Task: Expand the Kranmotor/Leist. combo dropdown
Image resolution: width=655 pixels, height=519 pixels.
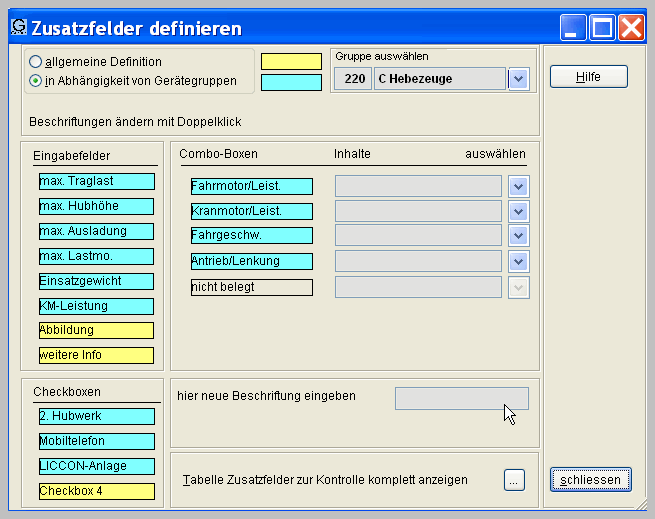Action: (517, 211)
